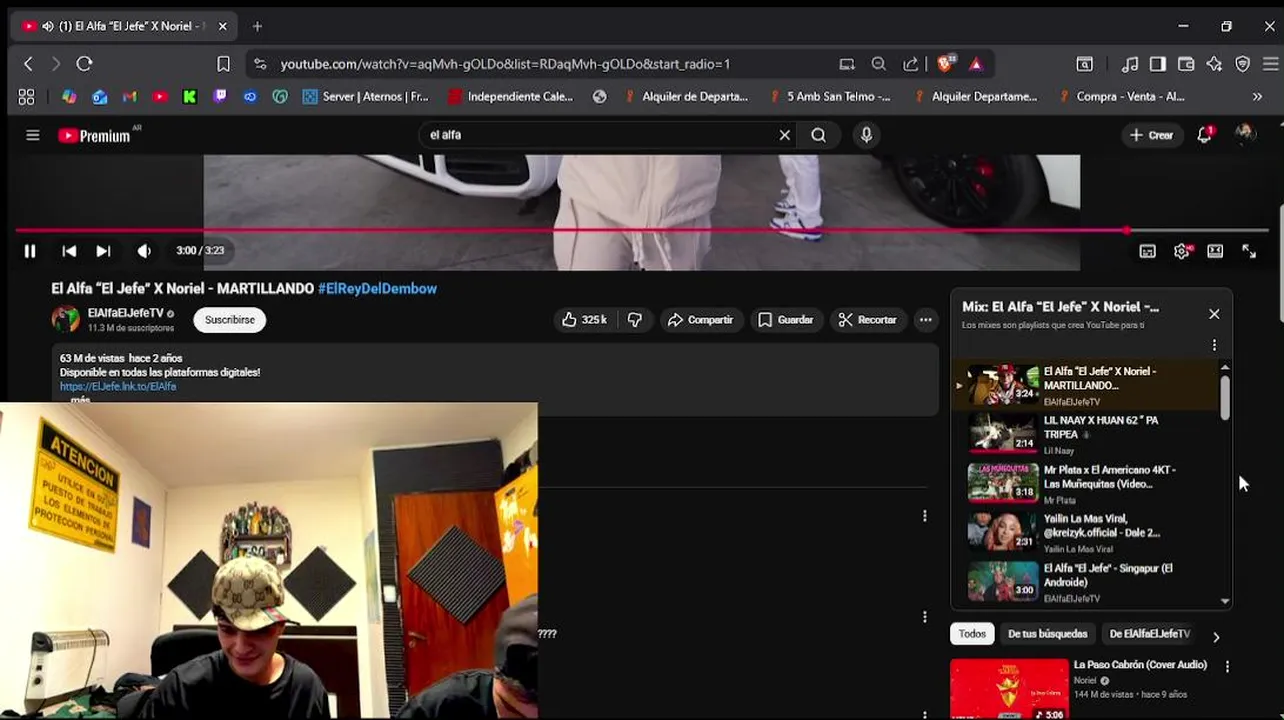The width and height of the screenshot is (1284, 720).
Task: Reload the current page
Action: tap(84, 64)
